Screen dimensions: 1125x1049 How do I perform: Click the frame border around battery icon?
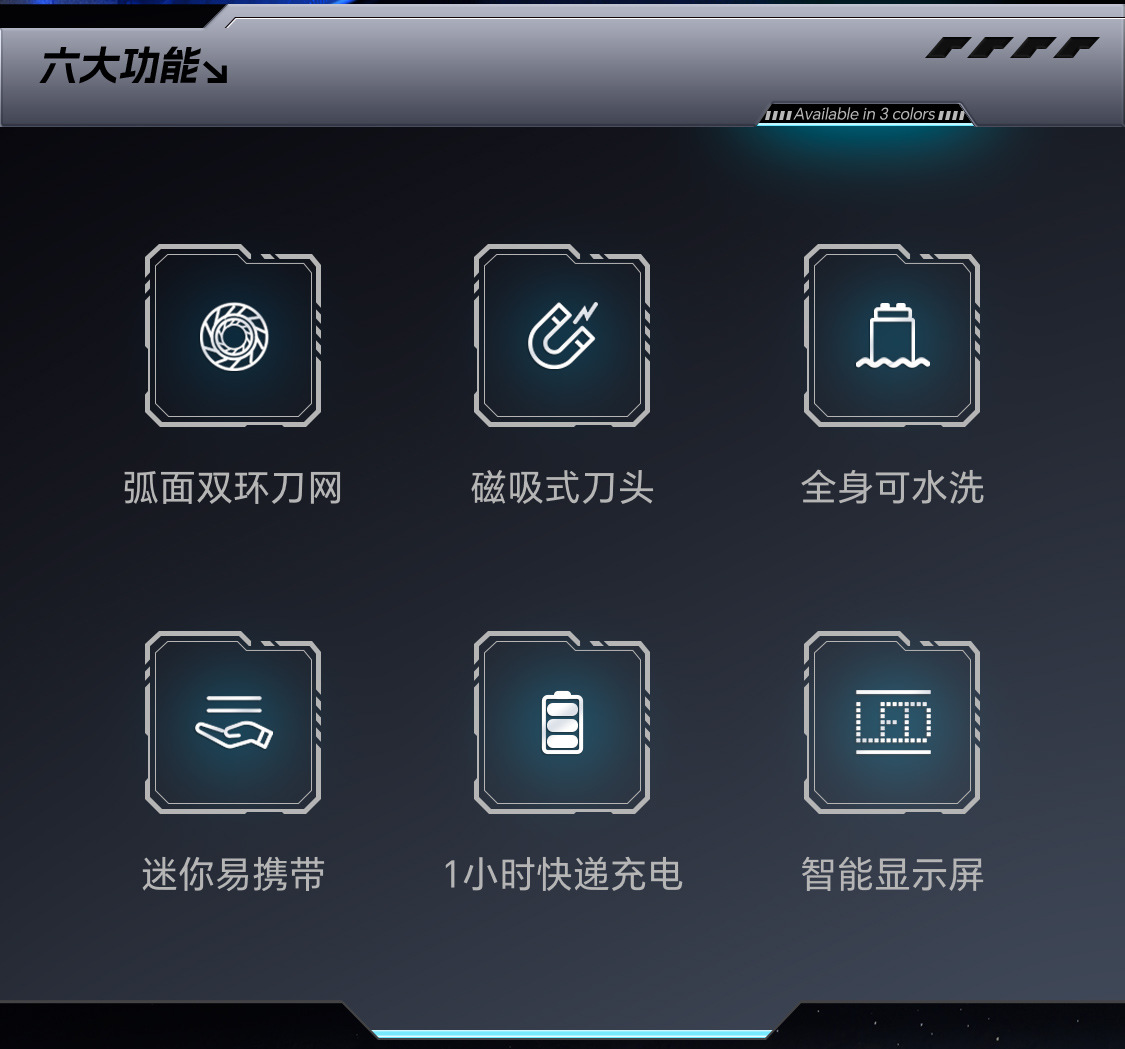pyautogui.click(x=562, y=723)
